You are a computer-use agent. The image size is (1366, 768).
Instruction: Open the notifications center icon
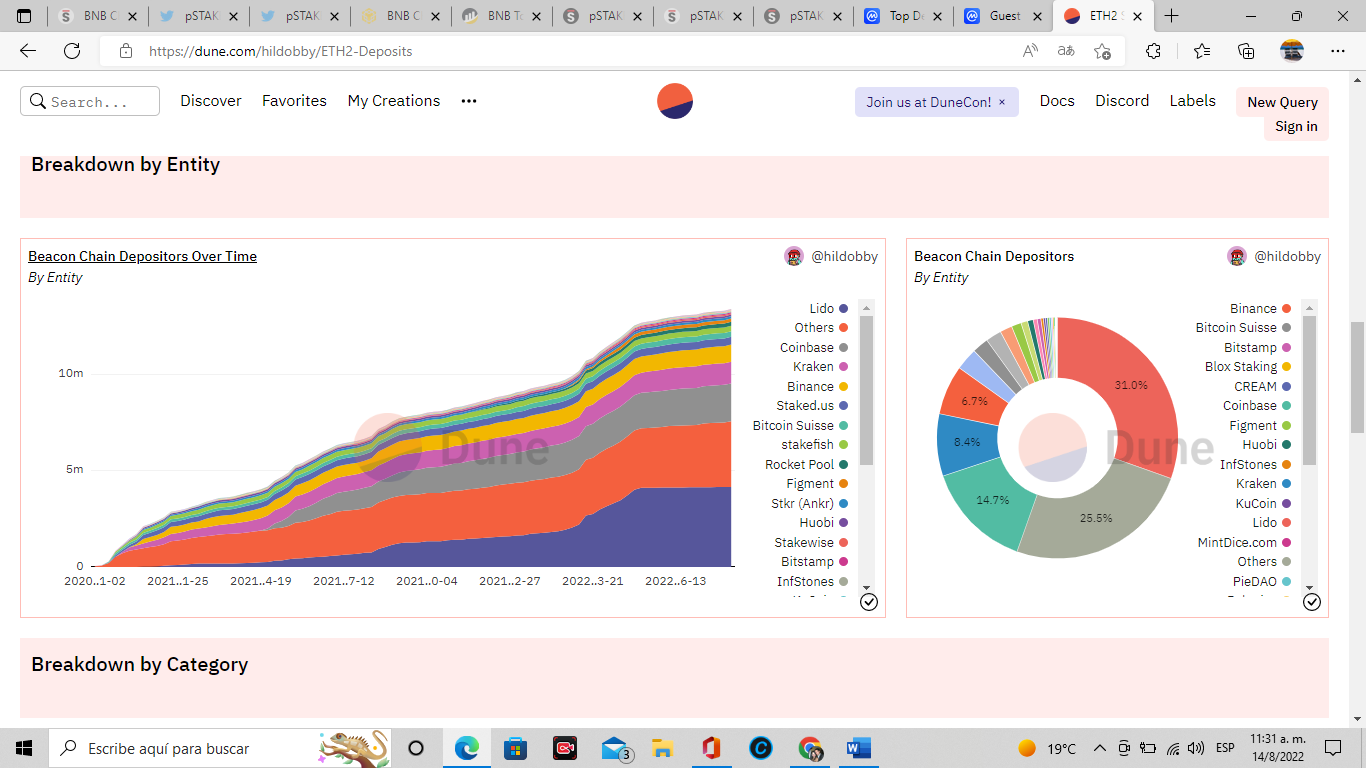coord(1333,748)
